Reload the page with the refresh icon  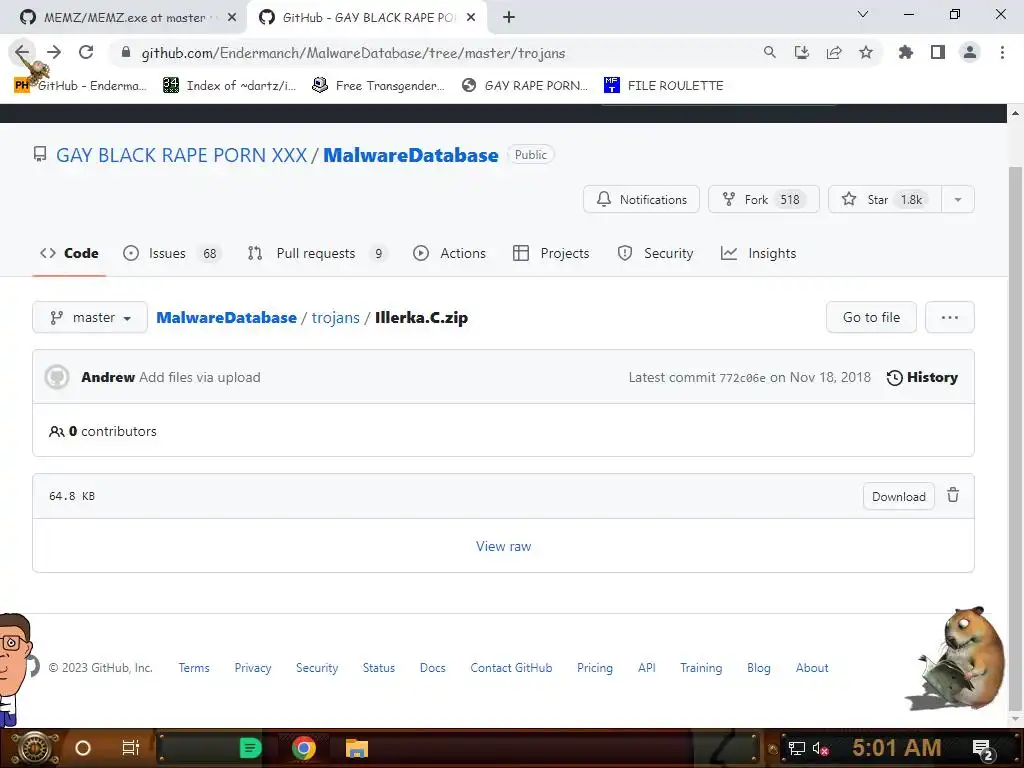(x=86, y=52)
